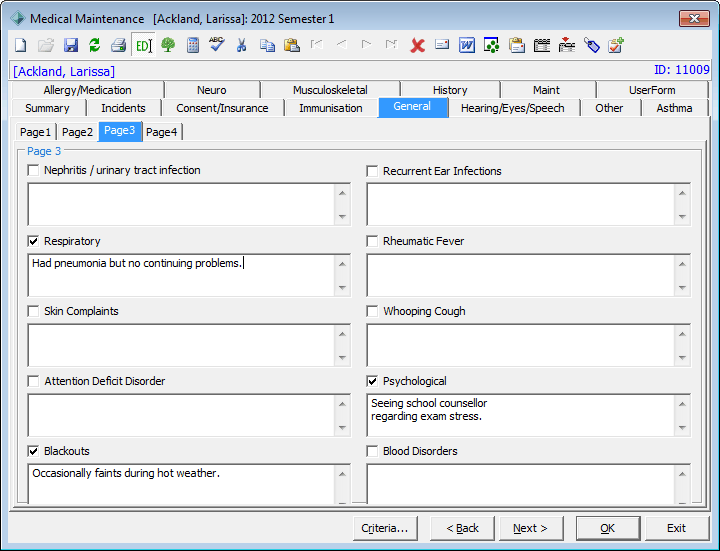The height and width of the screenshot is (551, 720).
Task: Click the Criteria... button
Action: [x=385, y=528]
